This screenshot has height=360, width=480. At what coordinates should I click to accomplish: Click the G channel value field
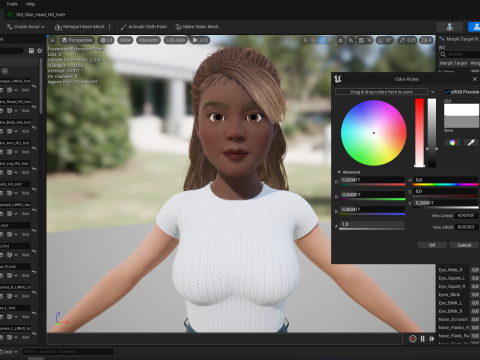point(372,195)
